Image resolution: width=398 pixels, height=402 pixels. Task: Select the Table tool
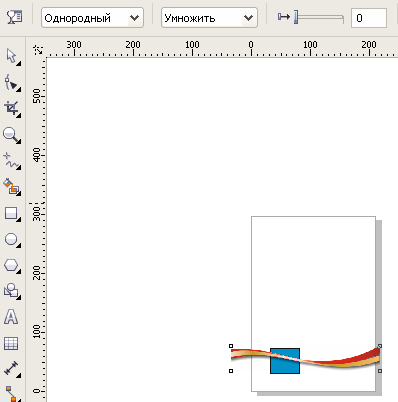(11, 343)
